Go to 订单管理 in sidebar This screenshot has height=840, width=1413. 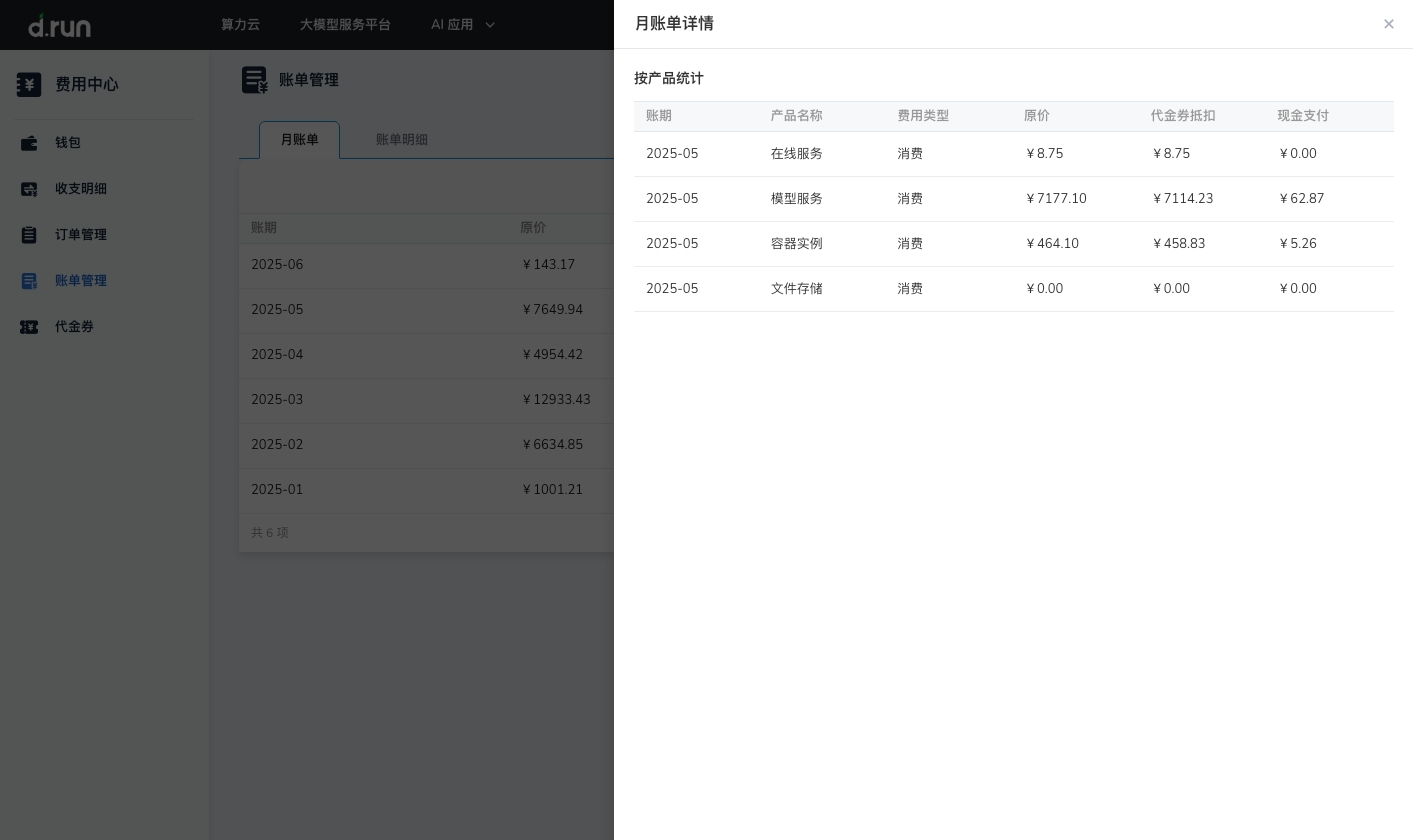tap(81, 235)
